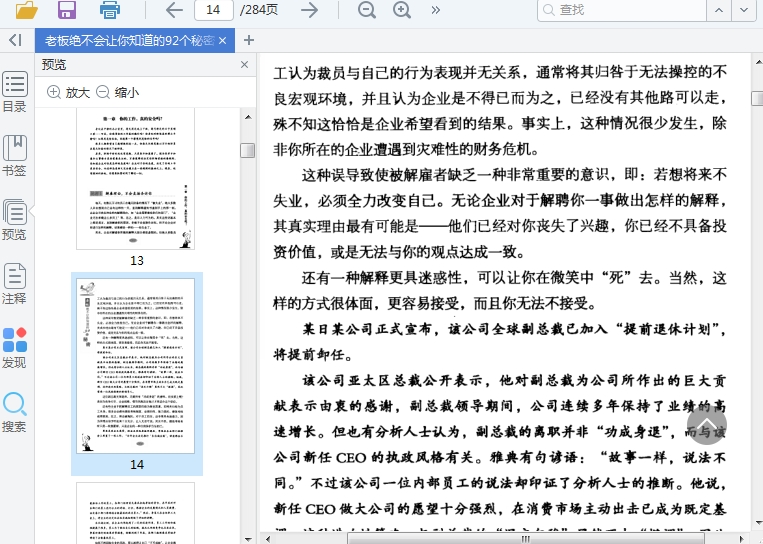
Task: Collapse the sidebar with the arrow icon
Action: click(16, 40)
